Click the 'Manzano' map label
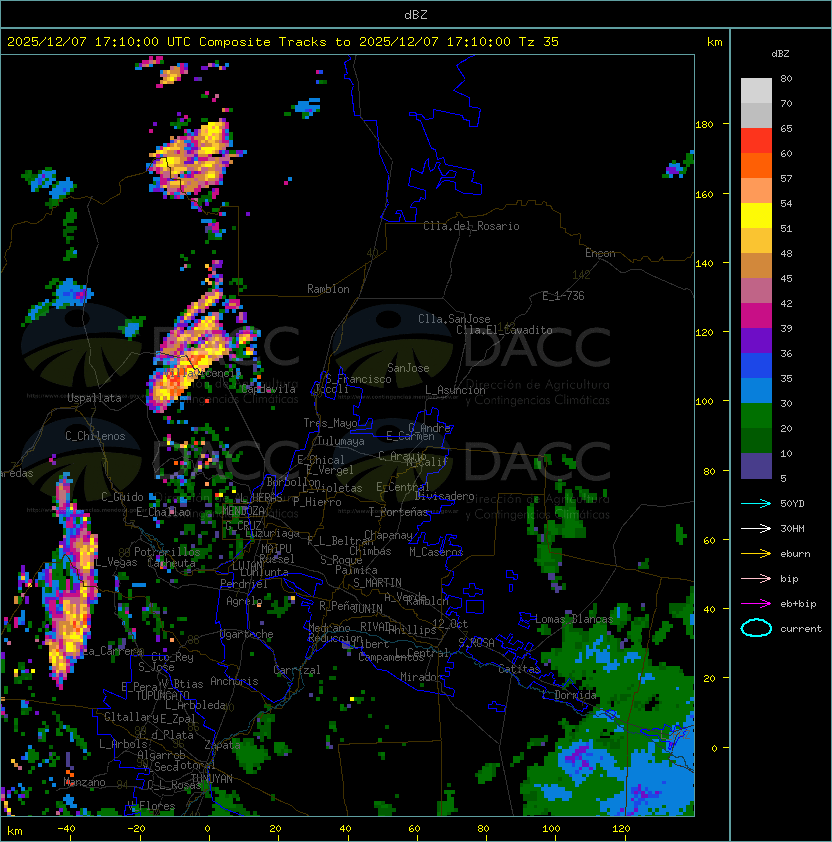This screenshot has width=832, height=842. (84, 782)
